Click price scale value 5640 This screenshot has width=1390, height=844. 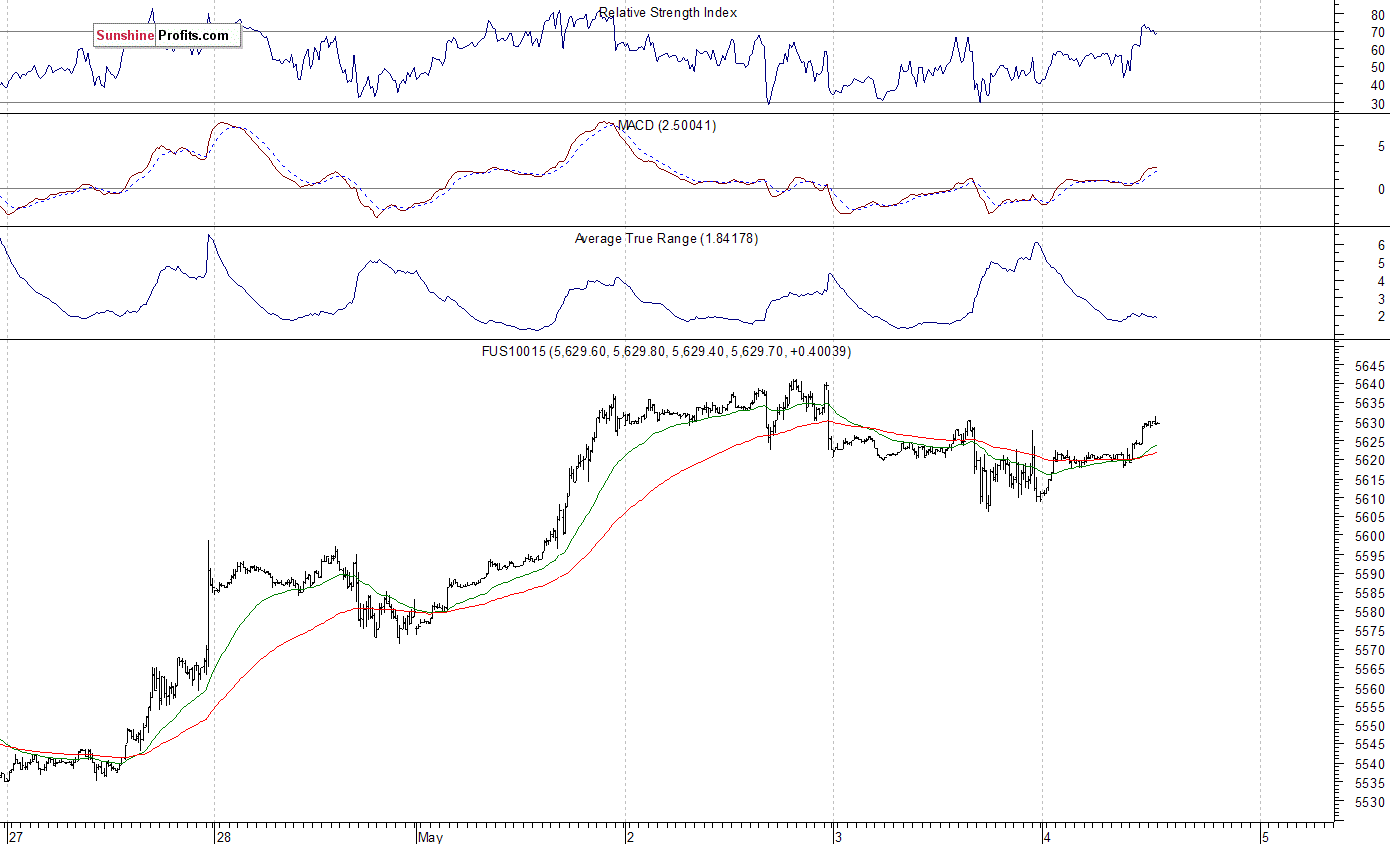(1370, 385)
